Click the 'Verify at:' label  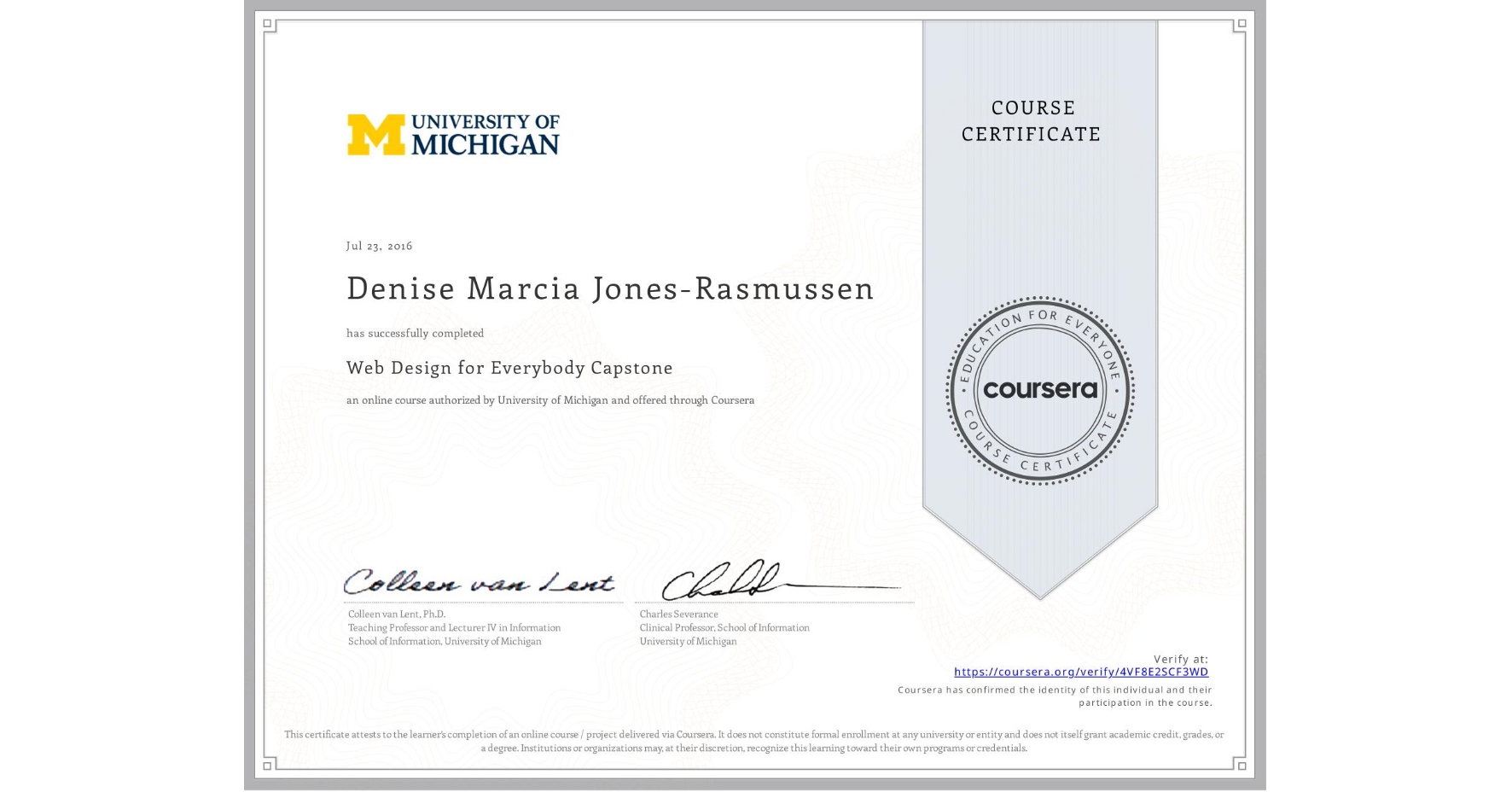(1181, 659)
